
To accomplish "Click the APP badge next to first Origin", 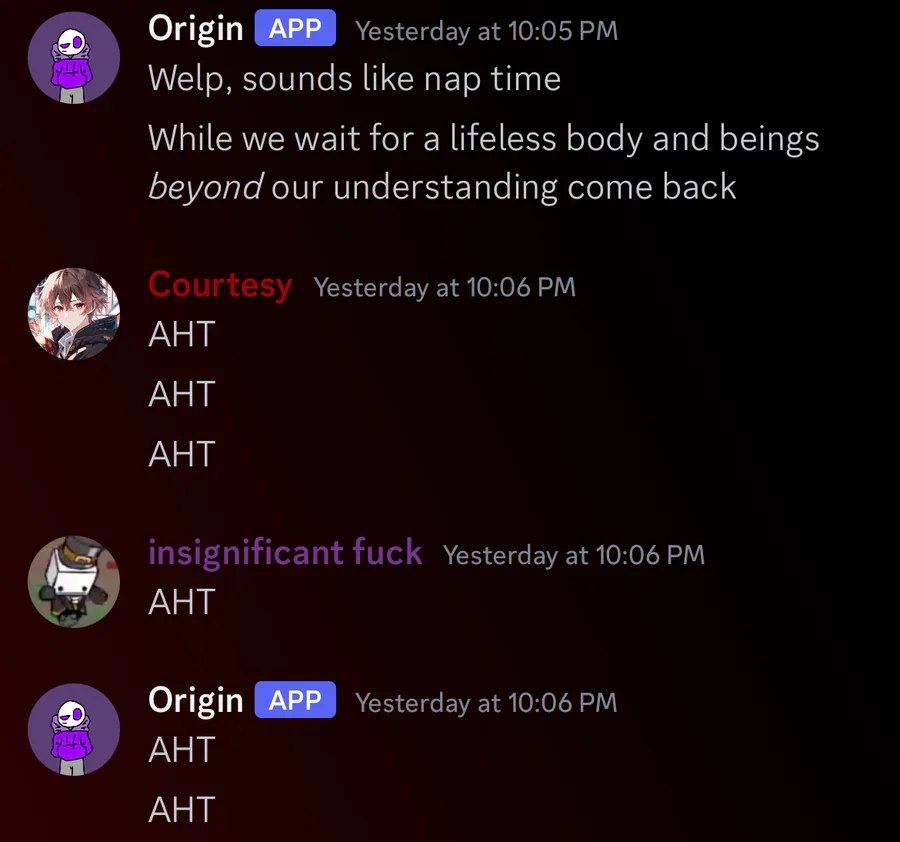I will [x=296, y=28].
